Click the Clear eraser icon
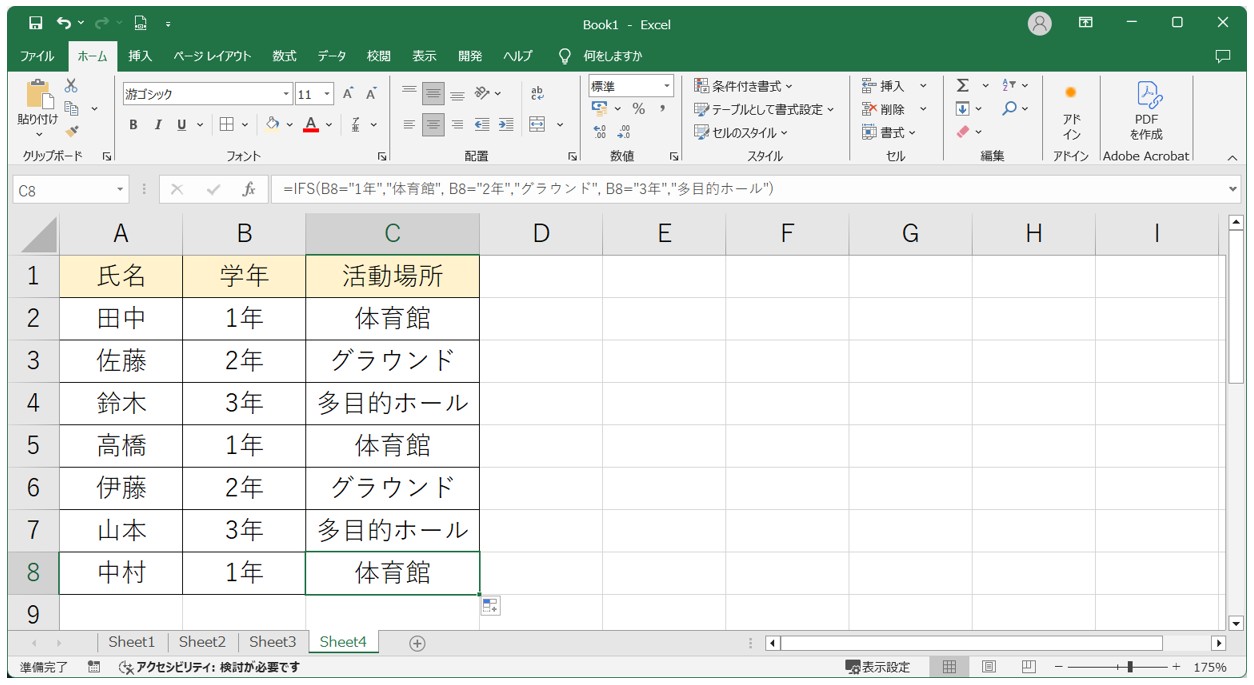The image size is (1254, 685). pyautogui.click(x=962, y=131)
